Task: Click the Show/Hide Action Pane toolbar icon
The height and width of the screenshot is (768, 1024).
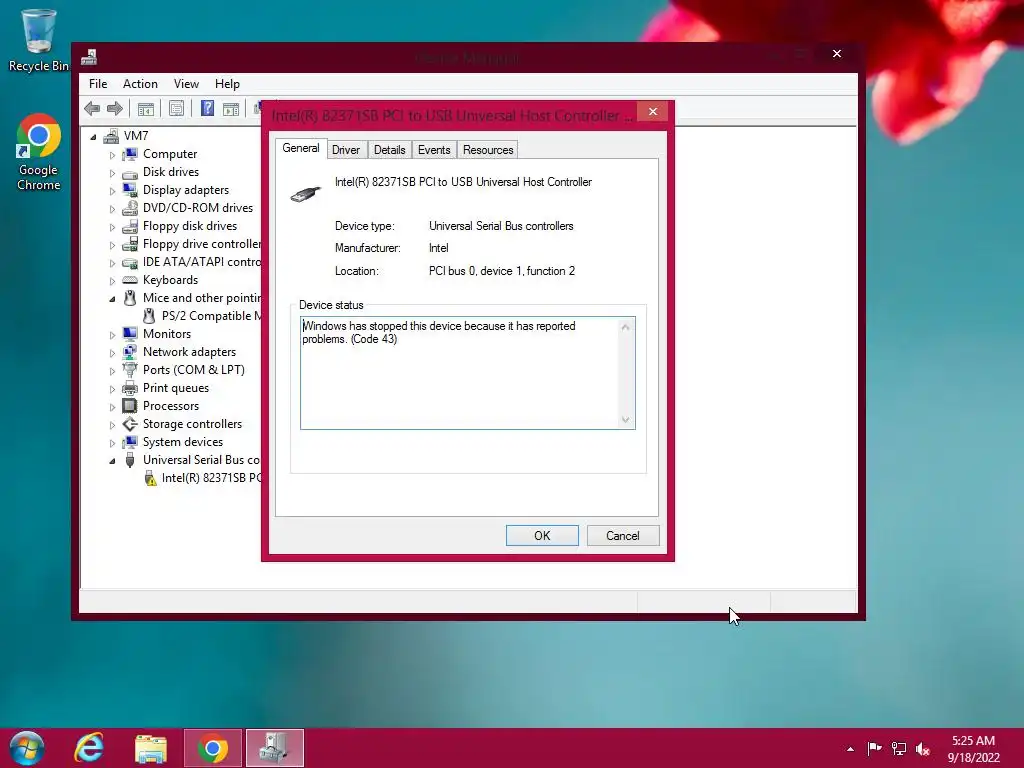Action: 231,108
